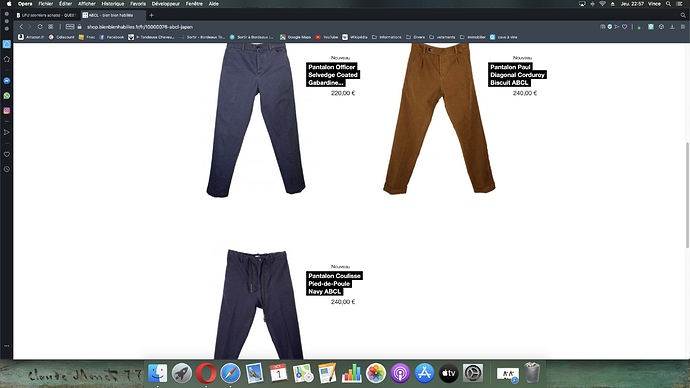The height and width of the screenshot is (388, 690).
Task: Open Pantalon Coulisse Pied-de-Poule Navy product
Action: click(x=334, y=284)
